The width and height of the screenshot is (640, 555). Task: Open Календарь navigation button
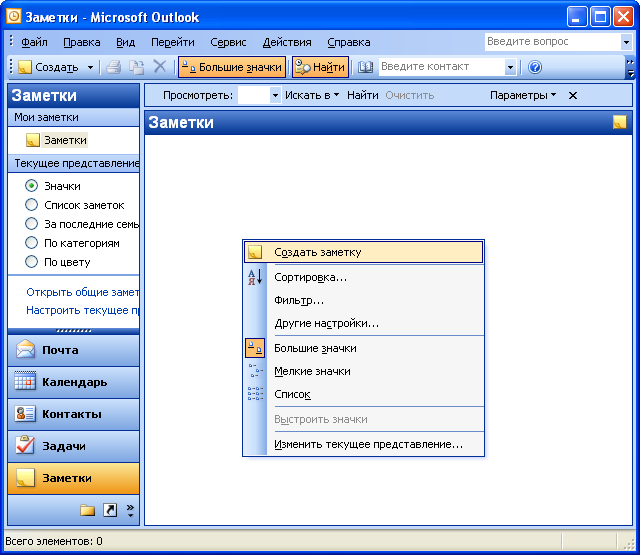(73, 382)
